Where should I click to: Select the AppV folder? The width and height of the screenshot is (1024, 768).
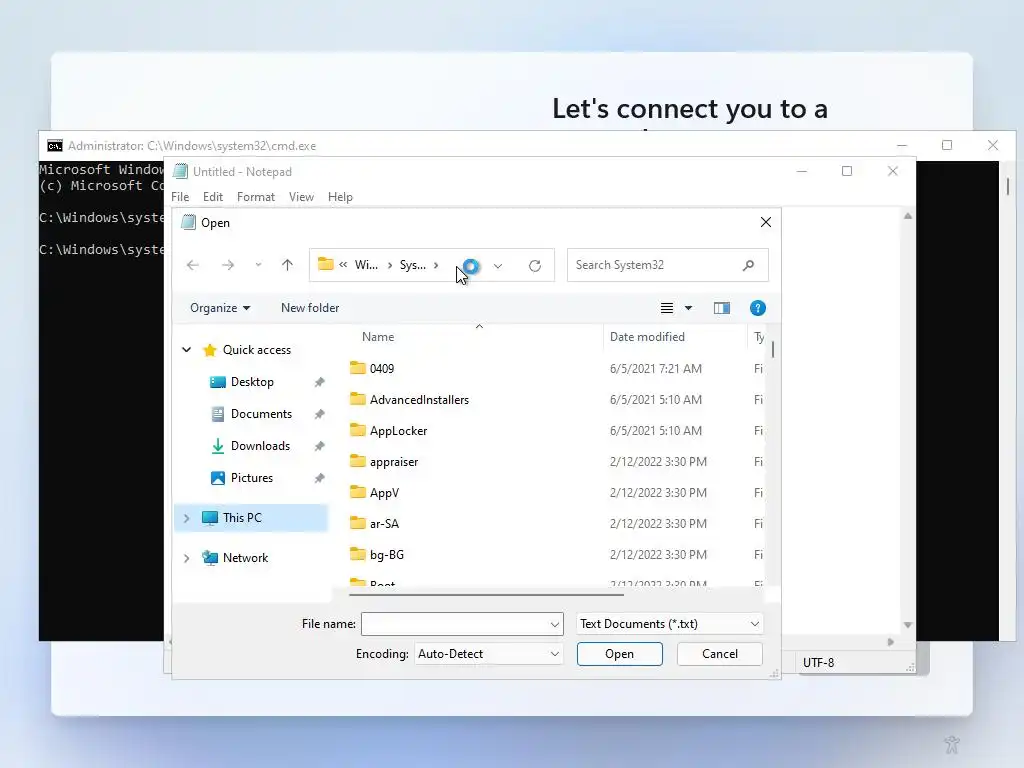[x=384, y=493]
